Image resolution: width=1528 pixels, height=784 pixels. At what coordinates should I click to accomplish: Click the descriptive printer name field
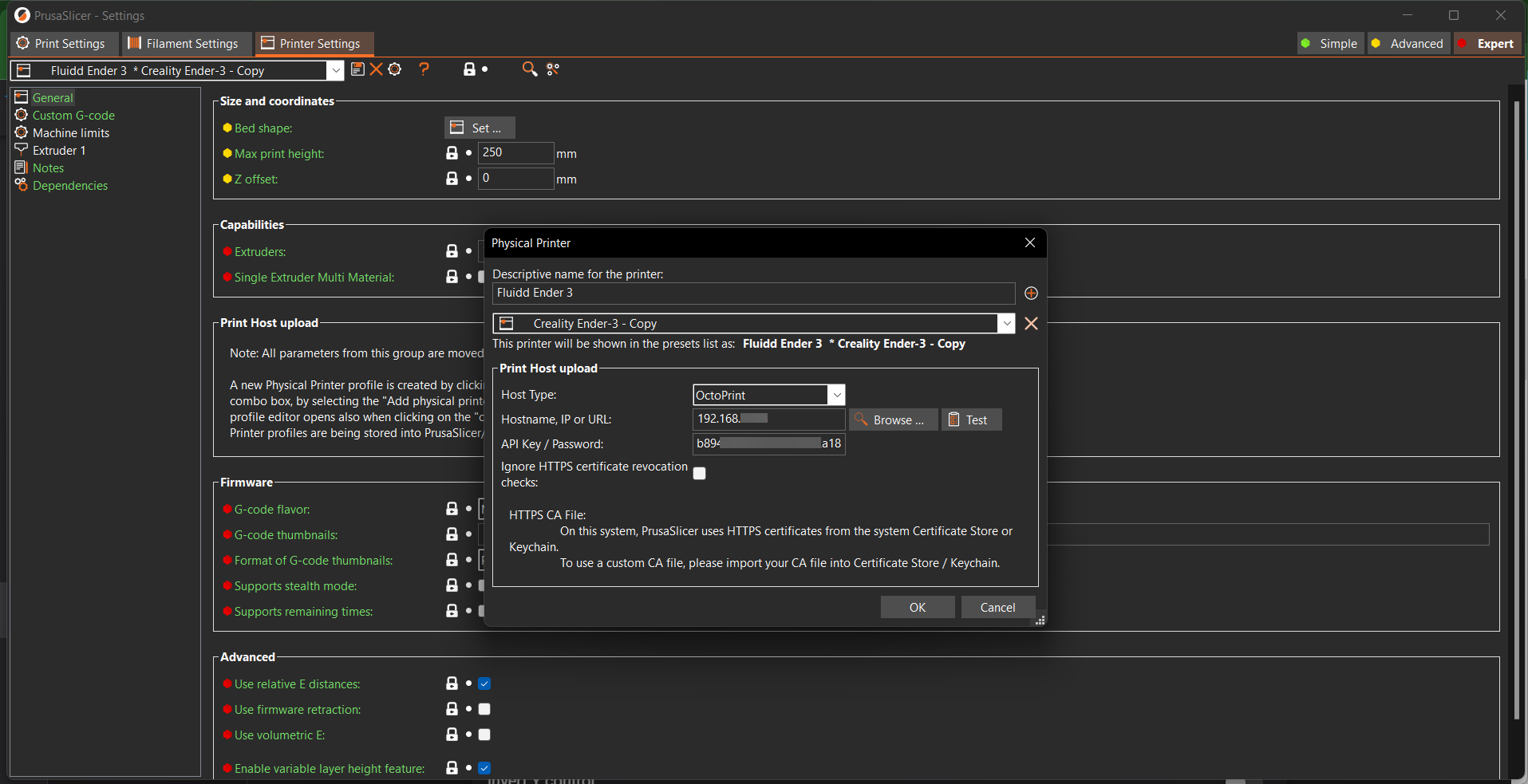[753, 294]
